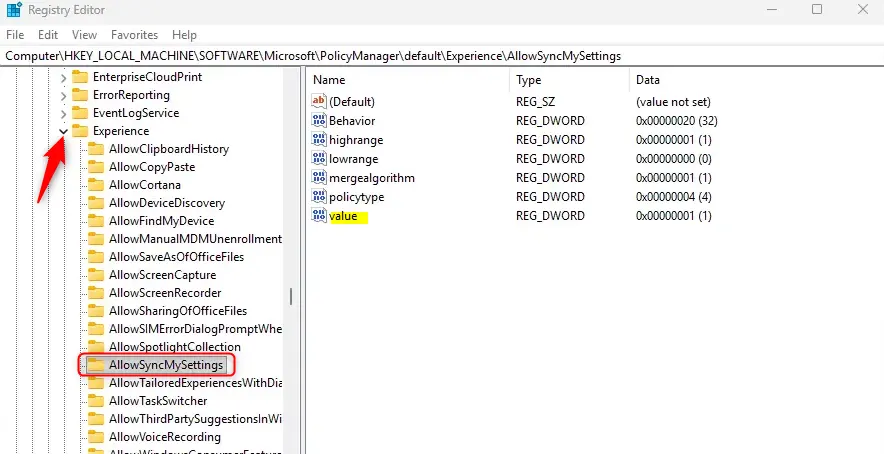Click the (Default) string value icon
884x454 pixels.
pyautogui.click(x=319, y=102)
